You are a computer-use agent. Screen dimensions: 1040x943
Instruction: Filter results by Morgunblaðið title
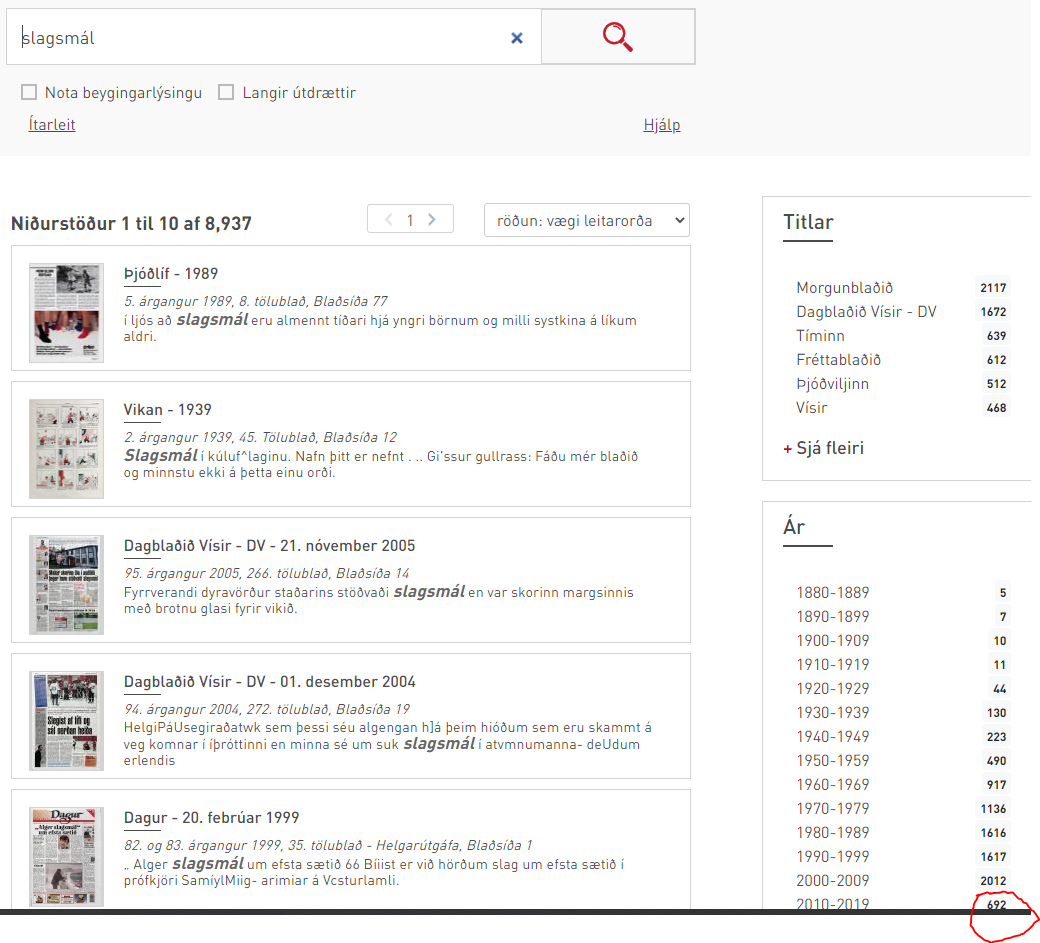844,288
